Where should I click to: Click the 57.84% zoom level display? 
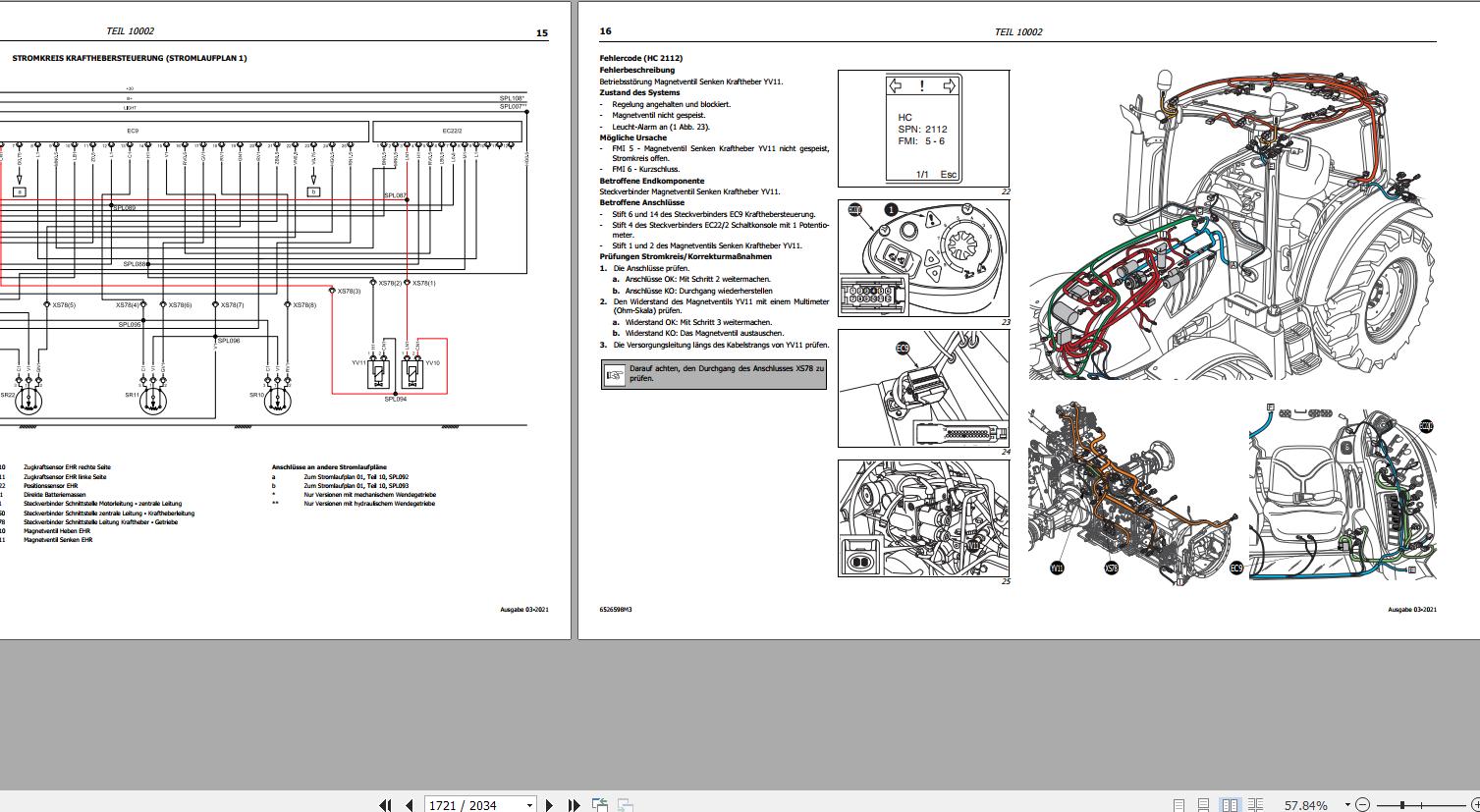coord(1304,805)
